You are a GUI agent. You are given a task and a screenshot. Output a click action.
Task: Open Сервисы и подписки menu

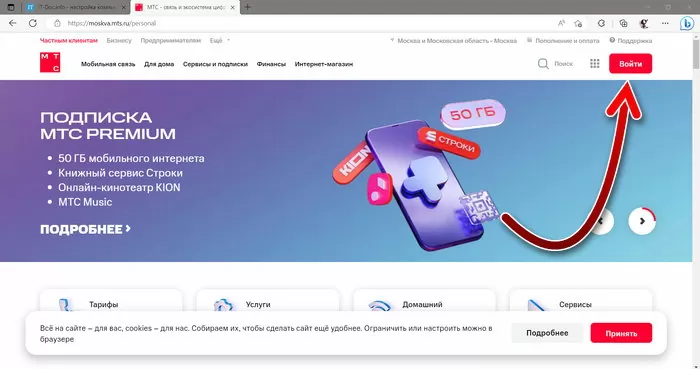click(215, 64)
